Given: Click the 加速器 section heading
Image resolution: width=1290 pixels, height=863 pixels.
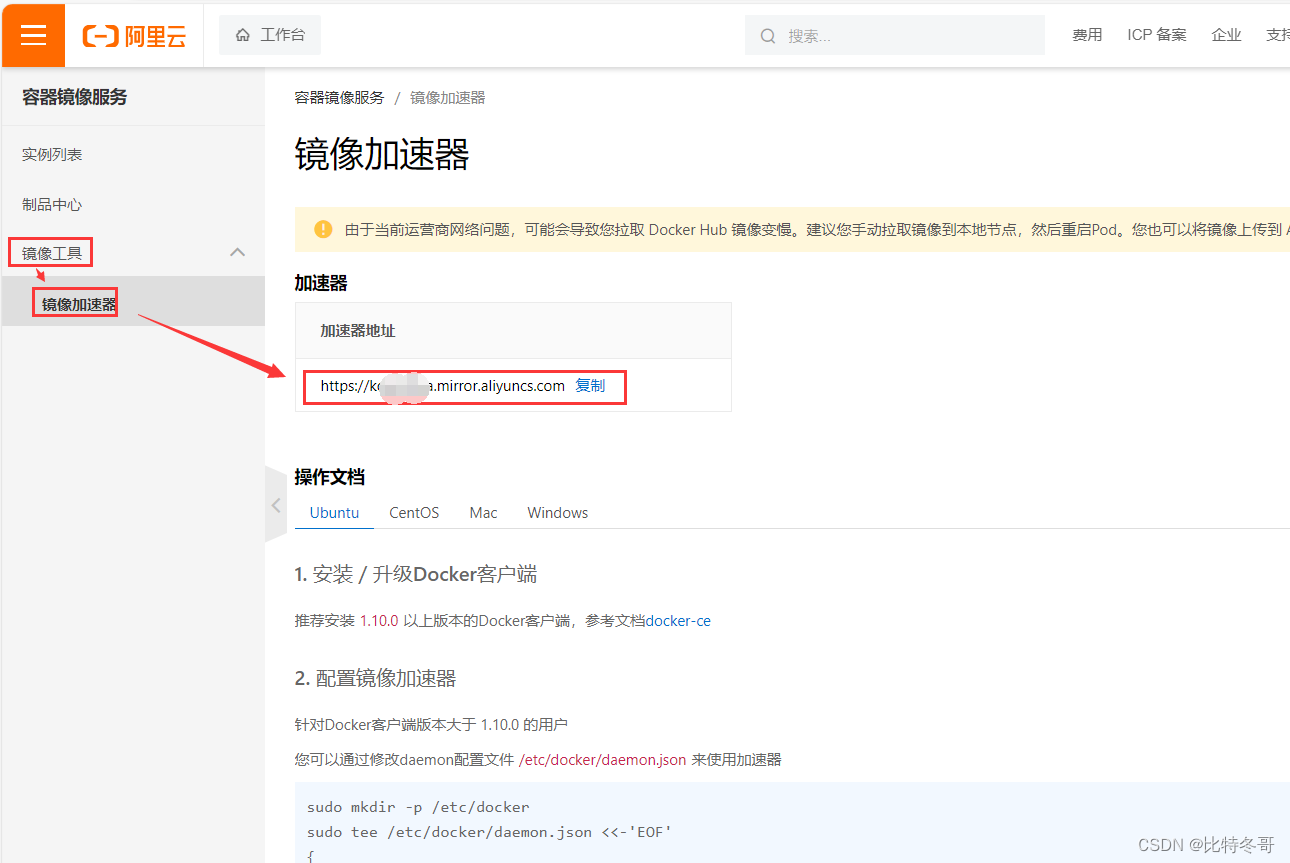Looking at the screenshot, I should pyautogui.click(x=321, y=283).
